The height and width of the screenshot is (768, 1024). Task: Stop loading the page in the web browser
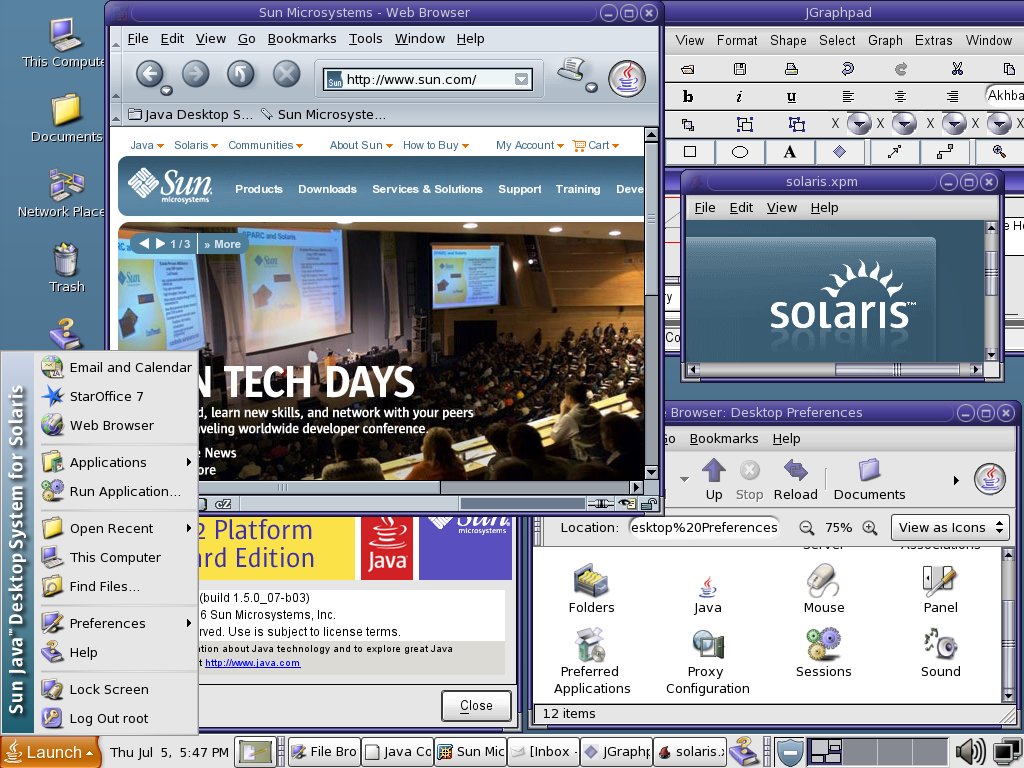[x=286, y=73]
